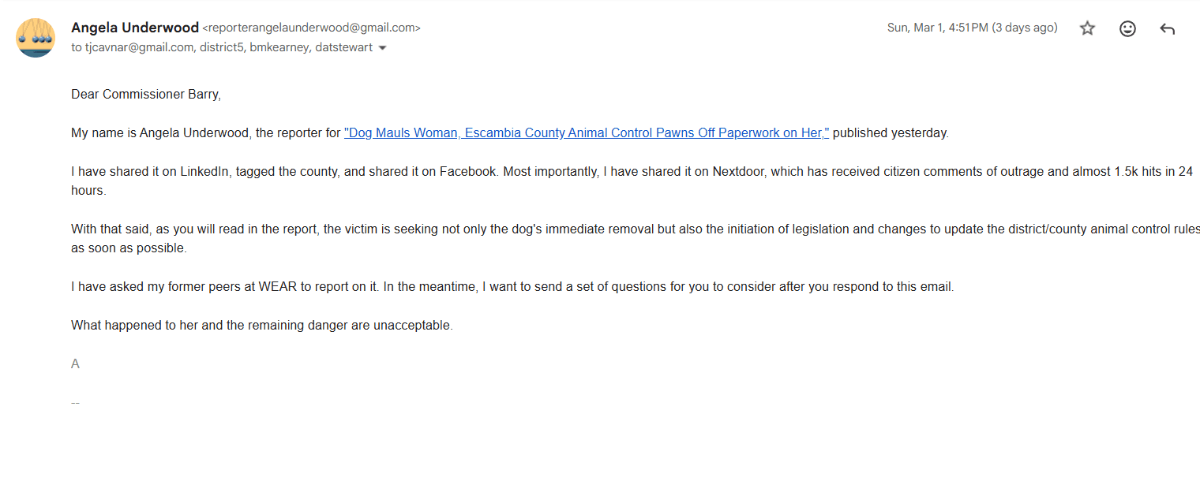Open the "Dog Mauls Woman" article link
The width and height of the screenshot is (1200, 477).
(x=586, y=132)
